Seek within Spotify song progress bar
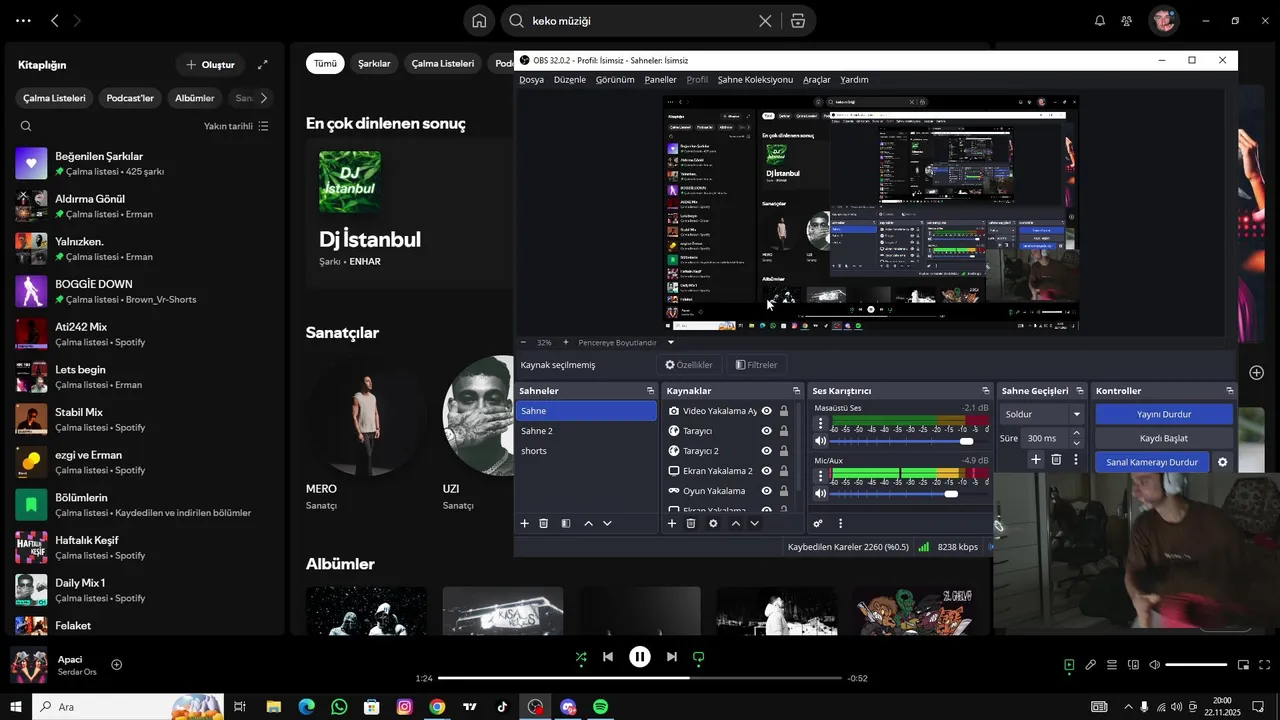The width and height of the screenshot is (1280, 720). 640,678
